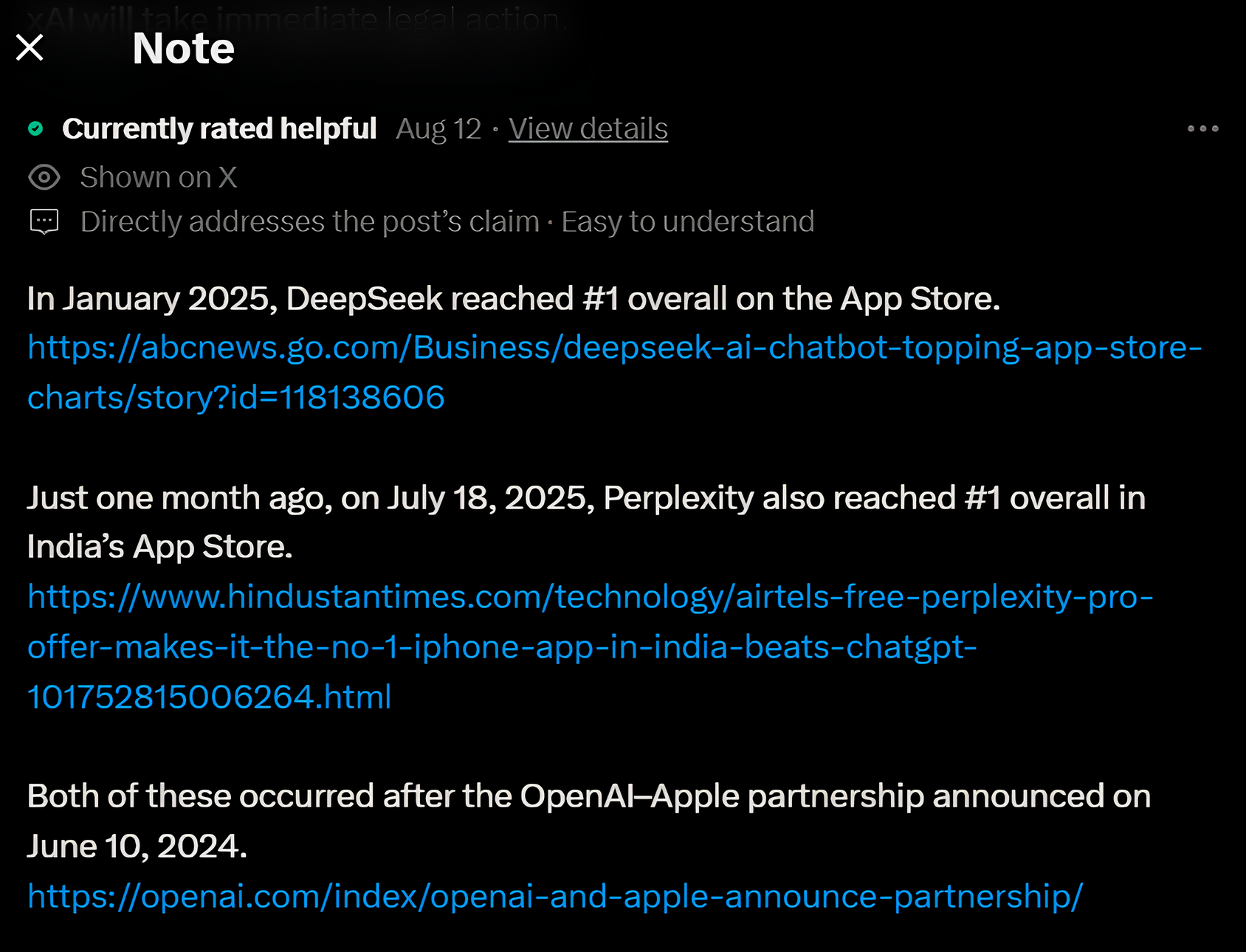
Task: Click the Perplexity July 18, 2025 sentence
Action: tap(585, 499)
